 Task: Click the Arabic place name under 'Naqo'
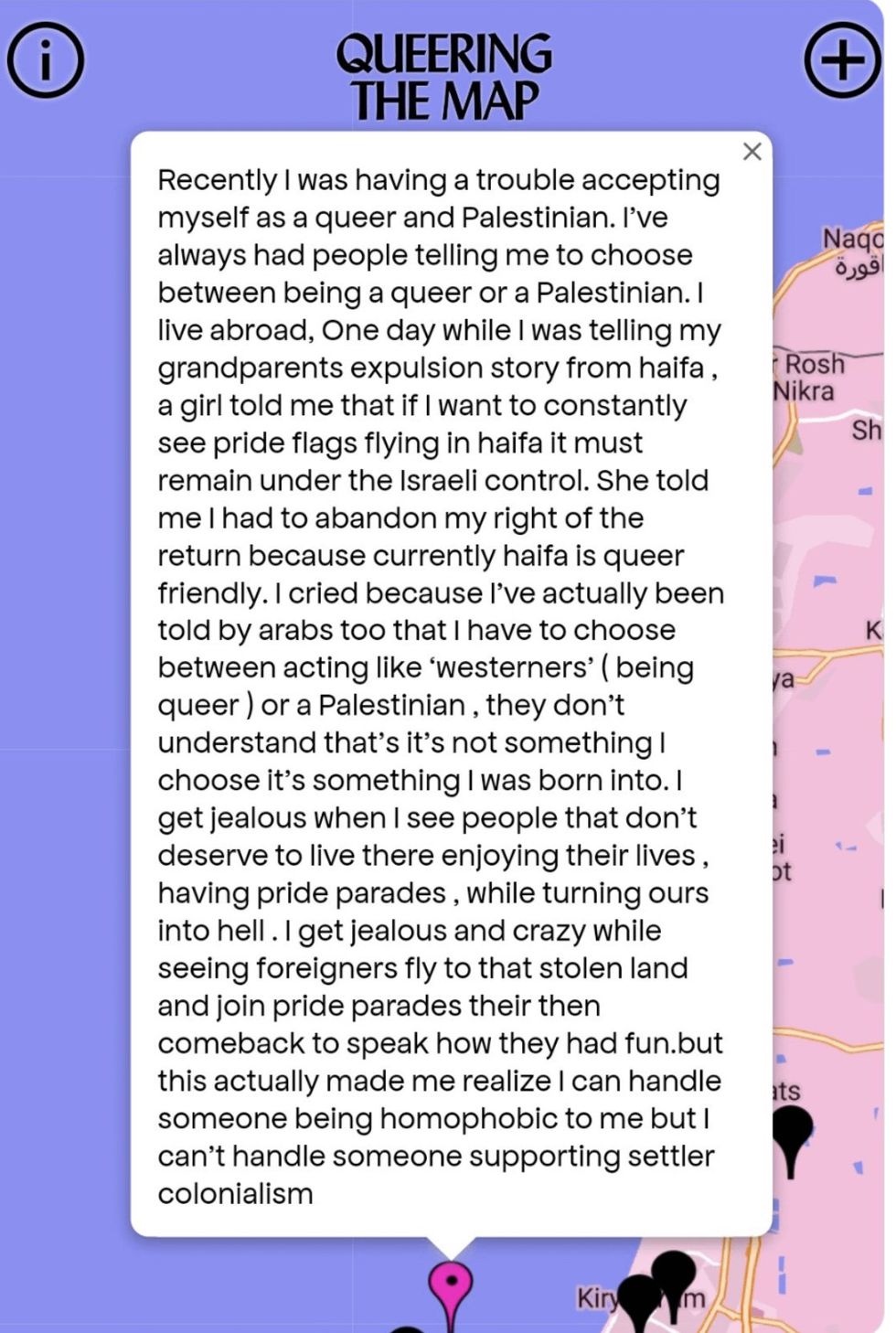click(x=859, y=268)
